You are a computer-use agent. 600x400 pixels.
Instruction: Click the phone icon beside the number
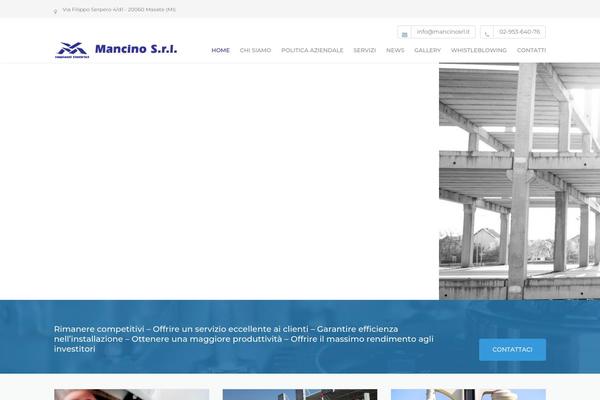pos(487,34)
